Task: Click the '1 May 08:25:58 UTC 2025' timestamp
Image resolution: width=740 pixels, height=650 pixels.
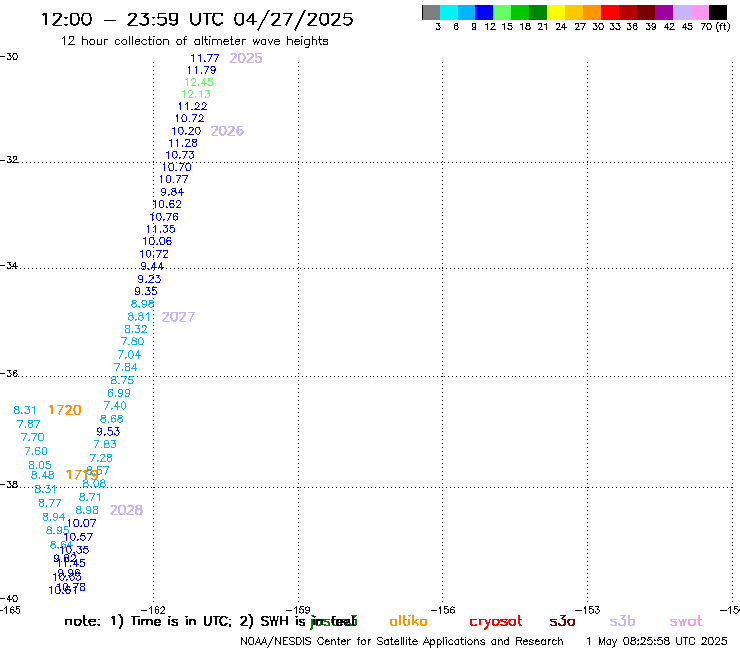Action: (x=657, y=641)
